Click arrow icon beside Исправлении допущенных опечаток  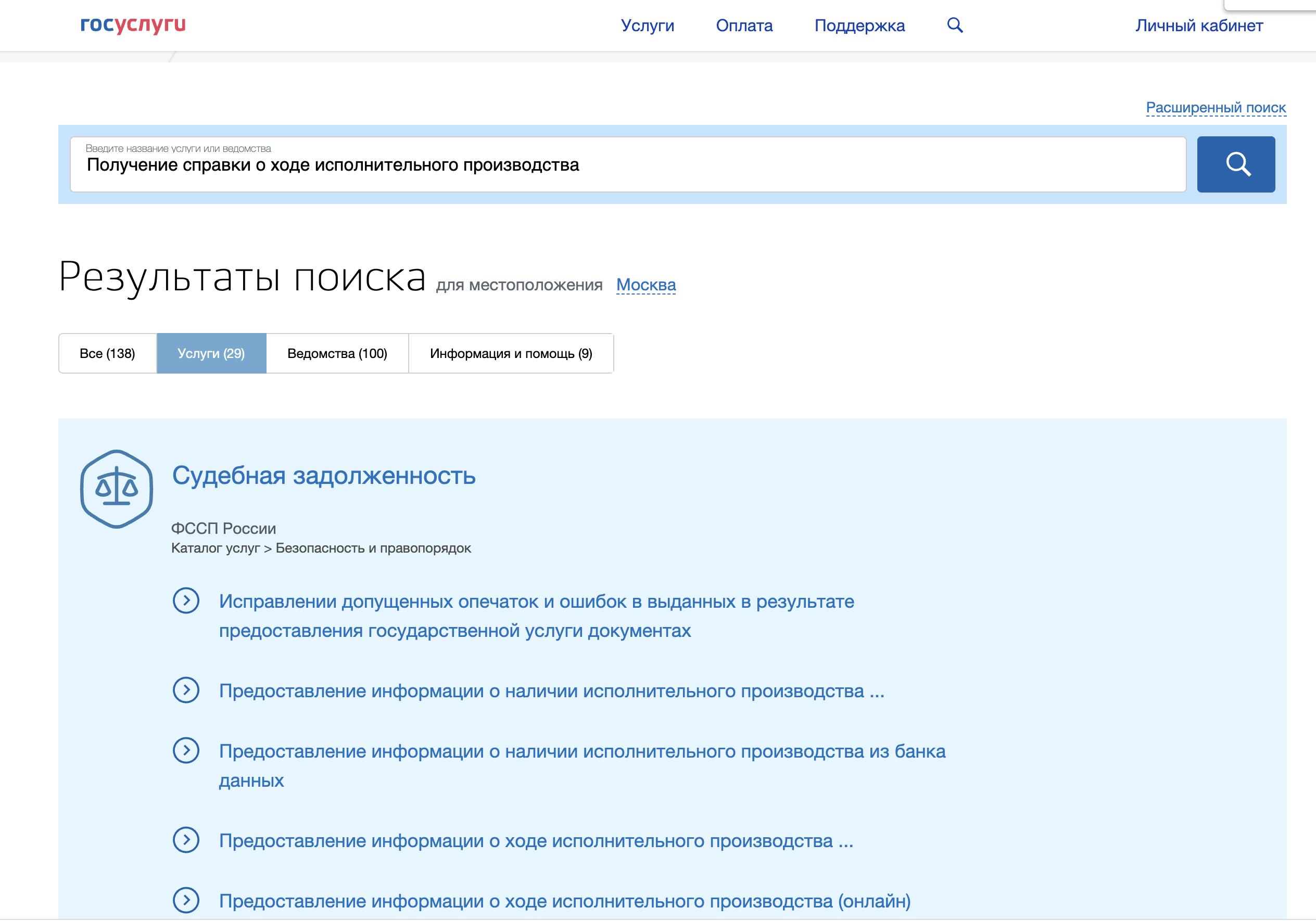tap(186, 601)
